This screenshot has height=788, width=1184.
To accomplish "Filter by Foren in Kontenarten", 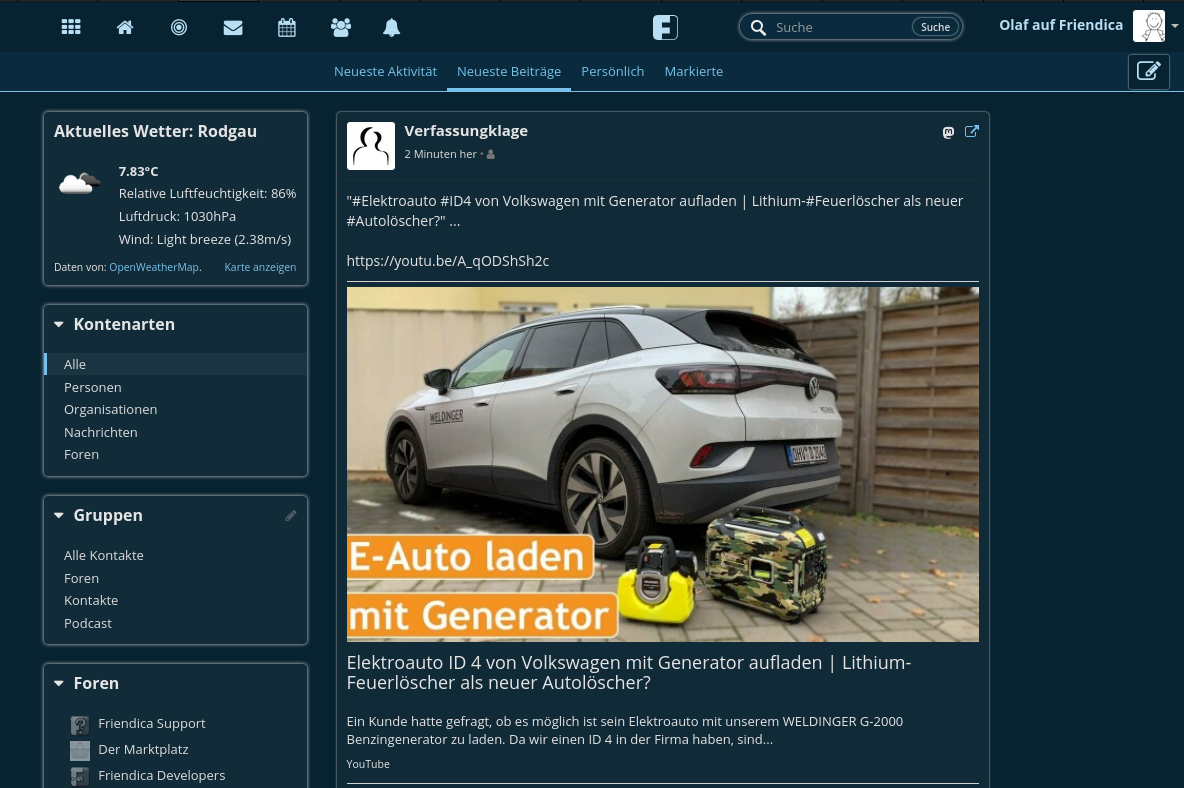I will (x=81, y=454).
